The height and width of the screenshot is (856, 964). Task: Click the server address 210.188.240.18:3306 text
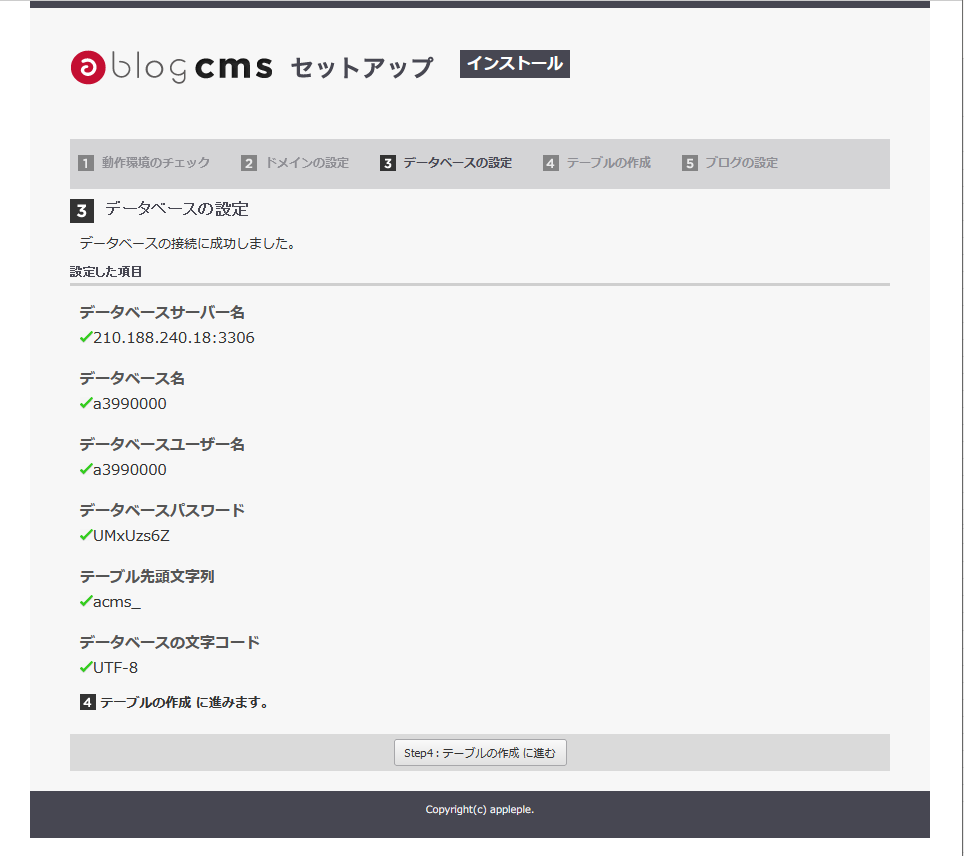pyautogui.click(x=174, y=338)
